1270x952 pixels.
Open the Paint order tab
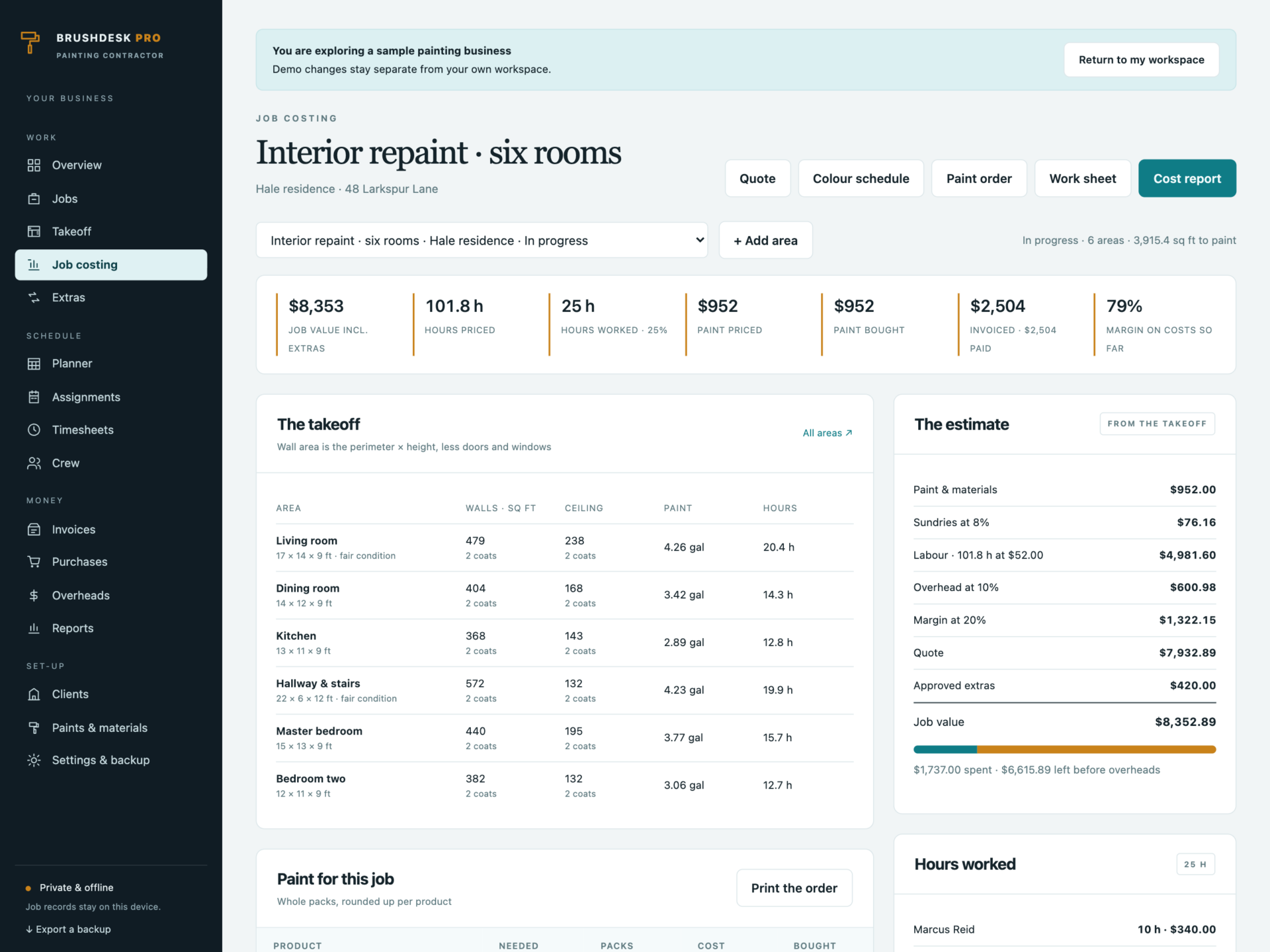pos(979,178)
